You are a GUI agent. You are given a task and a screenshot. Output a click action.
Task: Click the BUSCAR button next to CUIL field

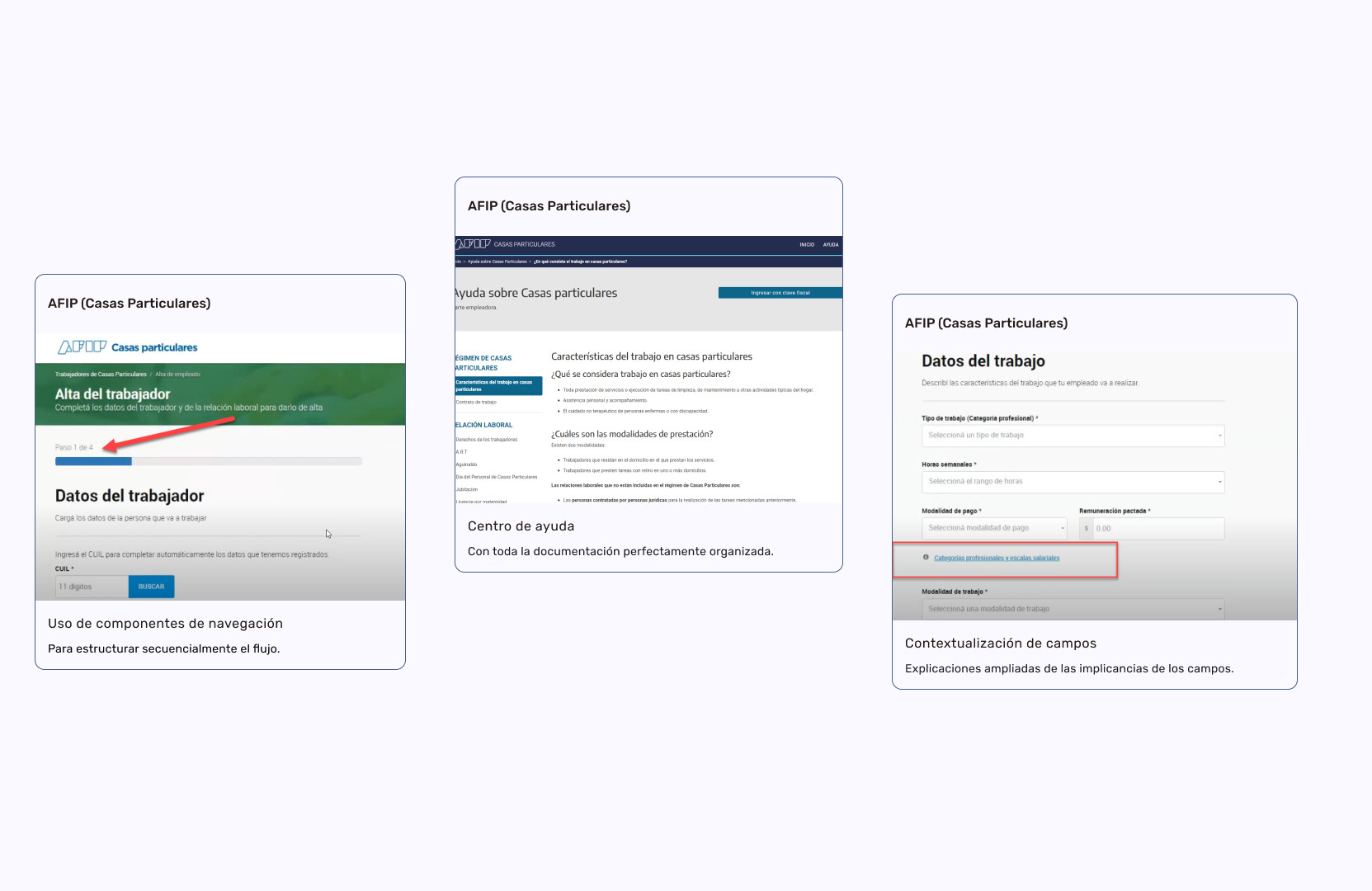[x=151, y=587]
